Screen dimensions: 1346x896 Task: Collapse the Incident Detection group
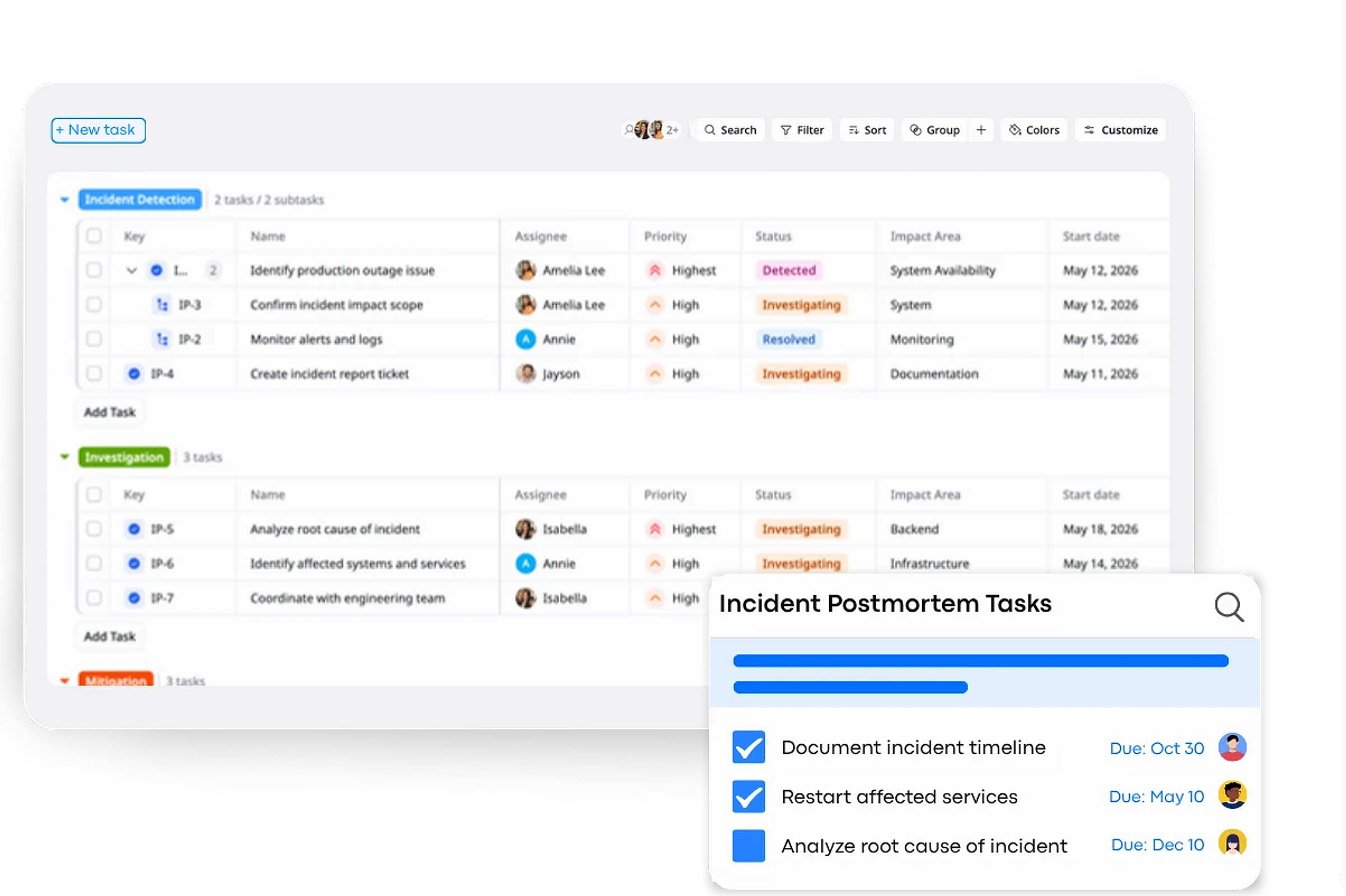[x=64, y=200]
